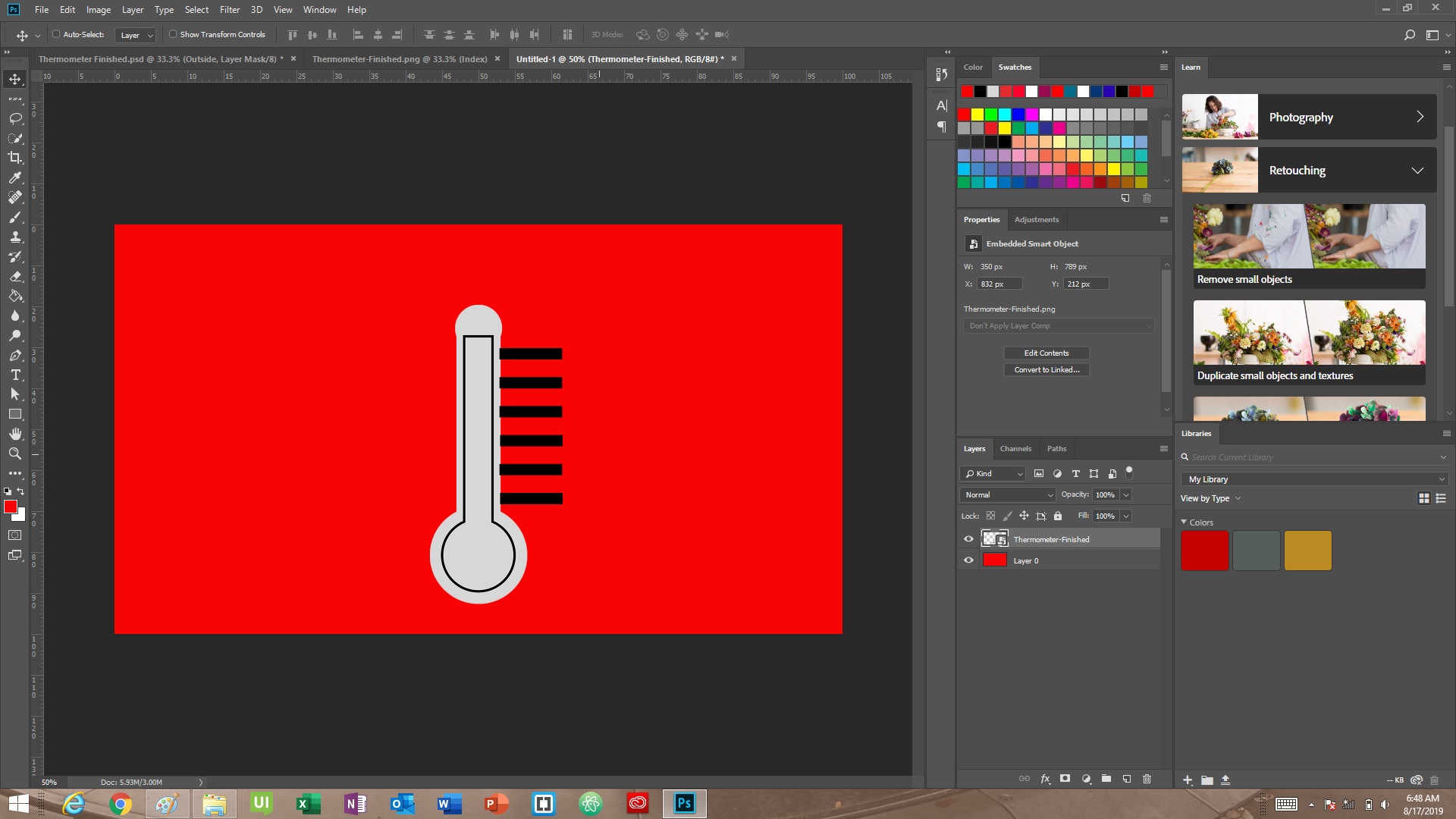Hide the Layer 0 layer

click(x=968, y=560)
